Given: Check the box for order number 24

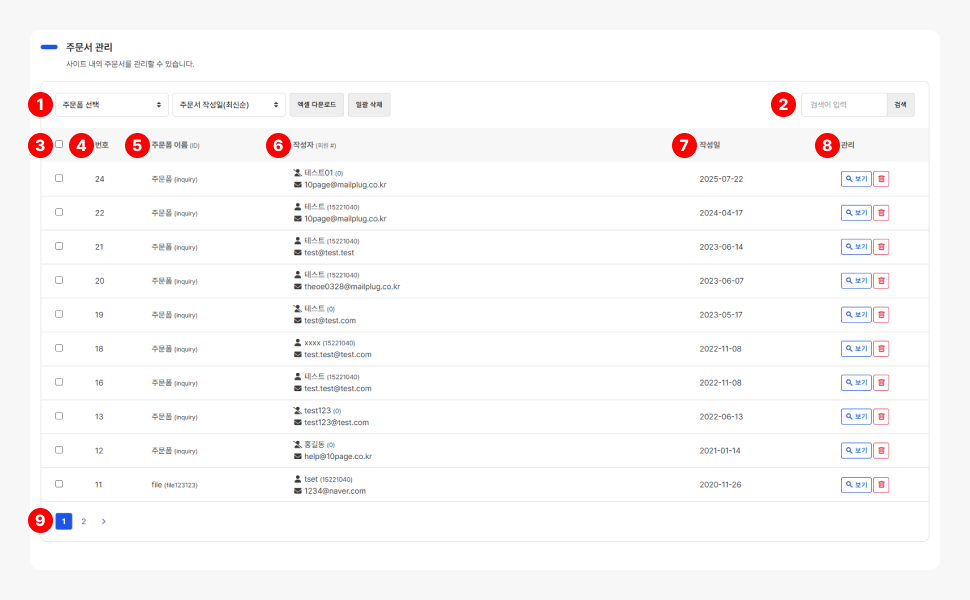Looking at the screenshot, I should tap(59, 178).
